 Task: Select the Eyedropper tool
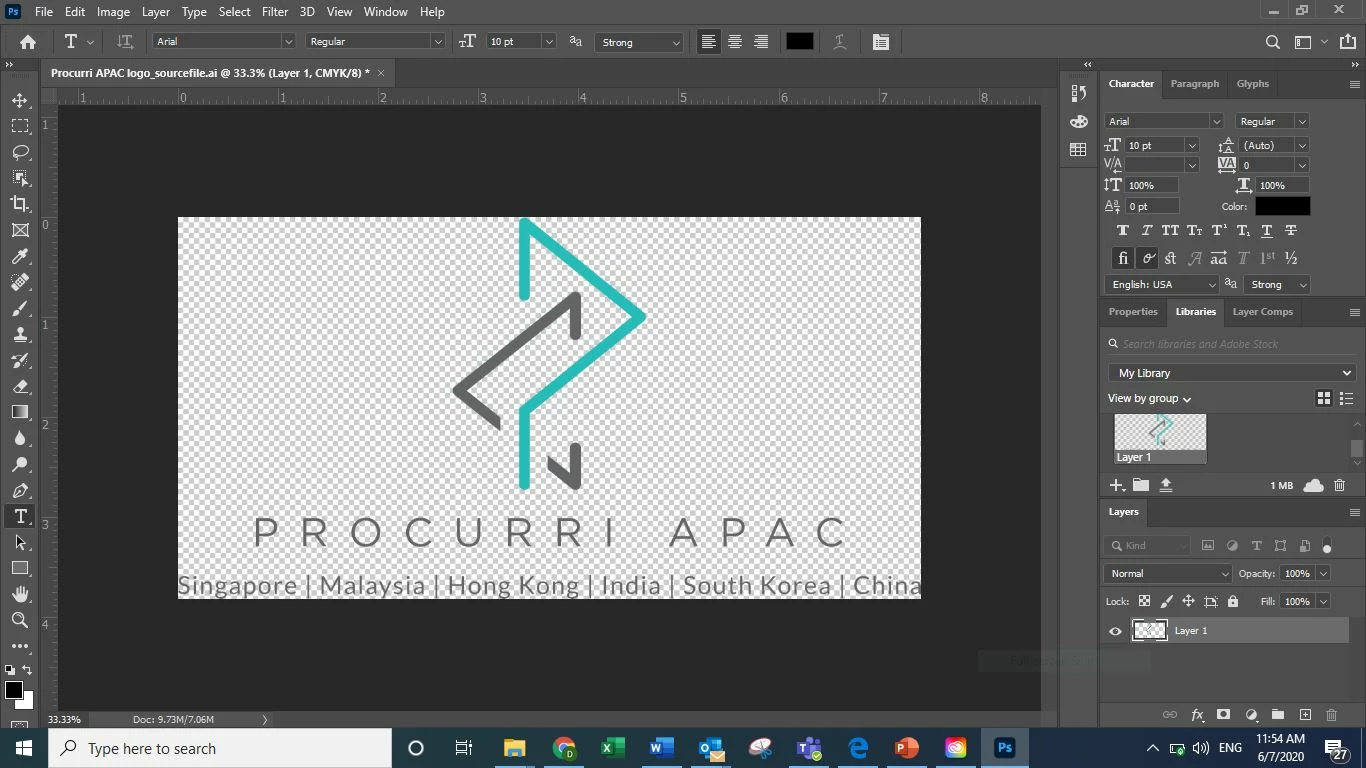20,256
